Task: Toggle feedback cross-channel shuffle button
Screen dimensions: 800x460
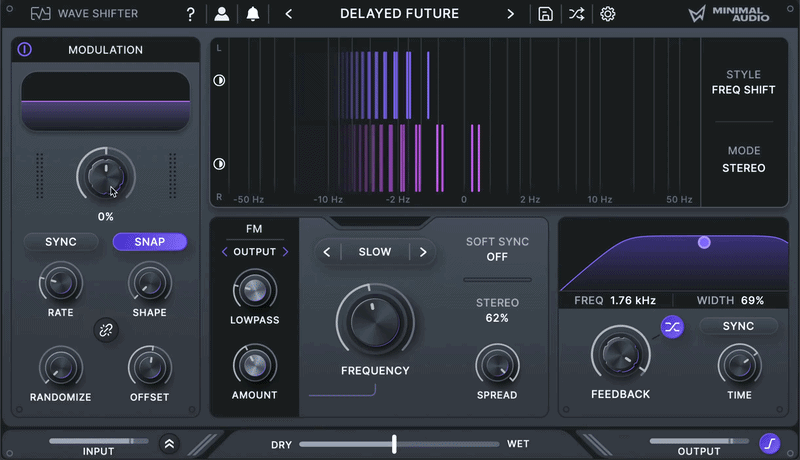Action: (672, 327)
